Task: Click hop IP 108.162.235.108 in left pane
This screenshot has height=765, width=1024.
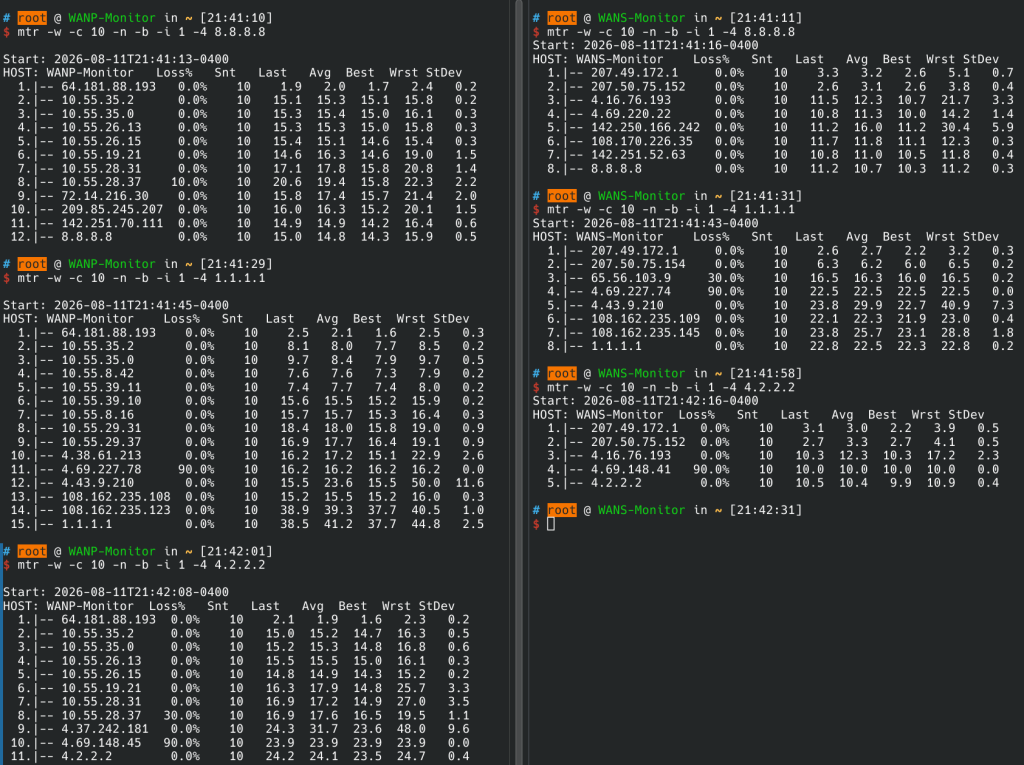Action: [116, 496]
